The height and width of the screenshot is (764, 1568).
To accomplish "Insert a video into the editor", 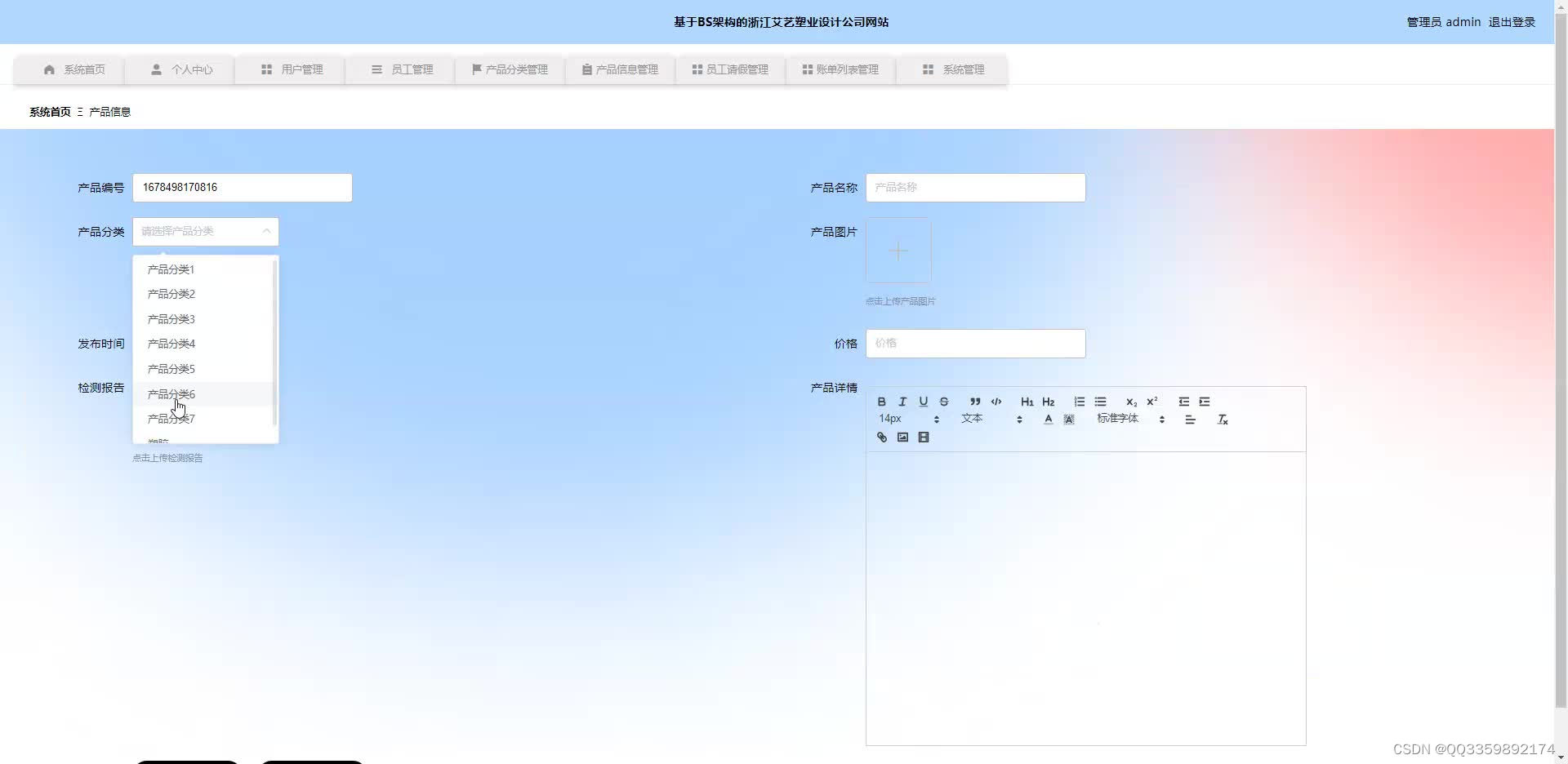I will coord(924,438).
